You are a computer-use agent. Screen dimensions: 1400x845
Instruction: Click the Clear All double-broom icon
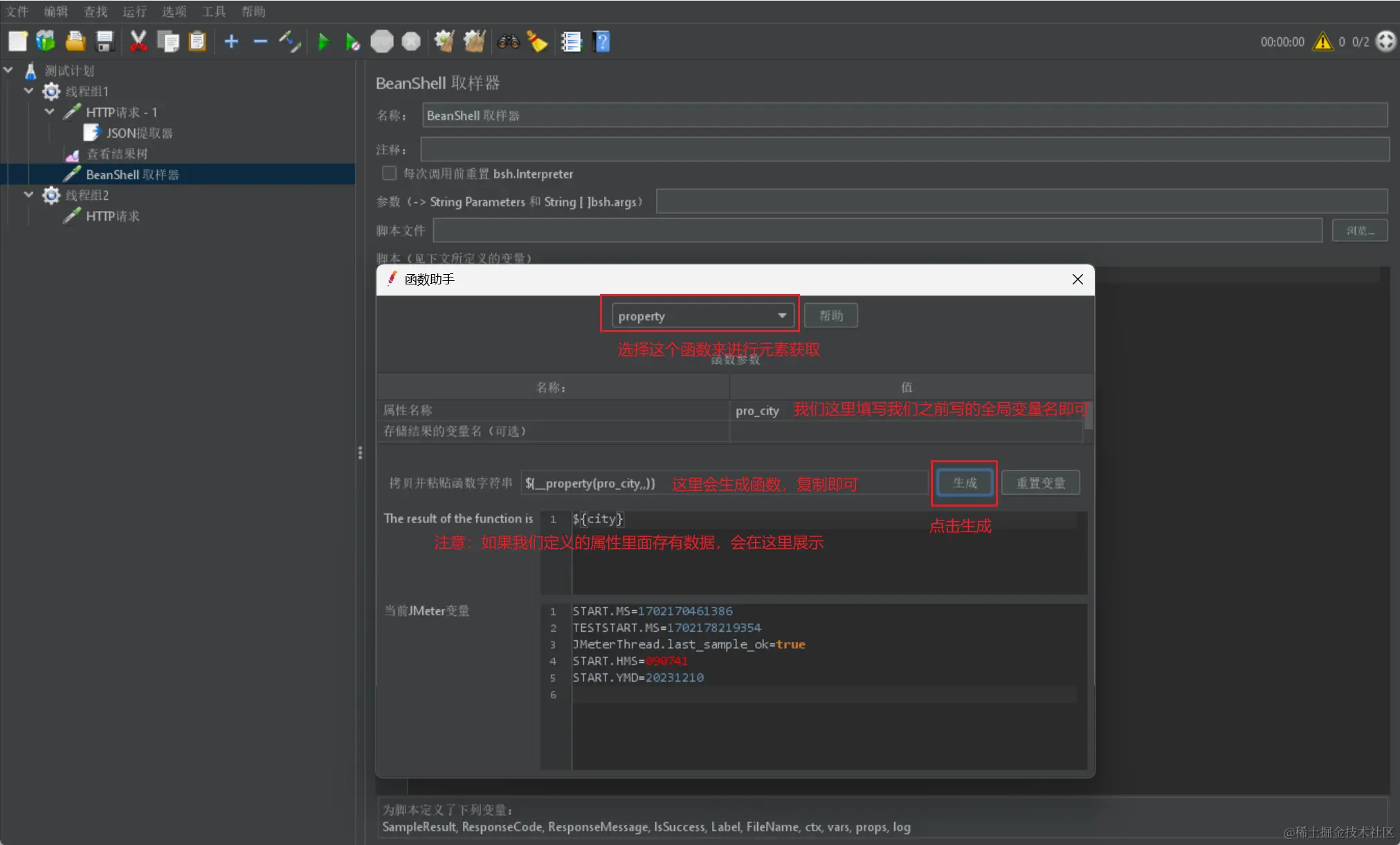(475, 42)
